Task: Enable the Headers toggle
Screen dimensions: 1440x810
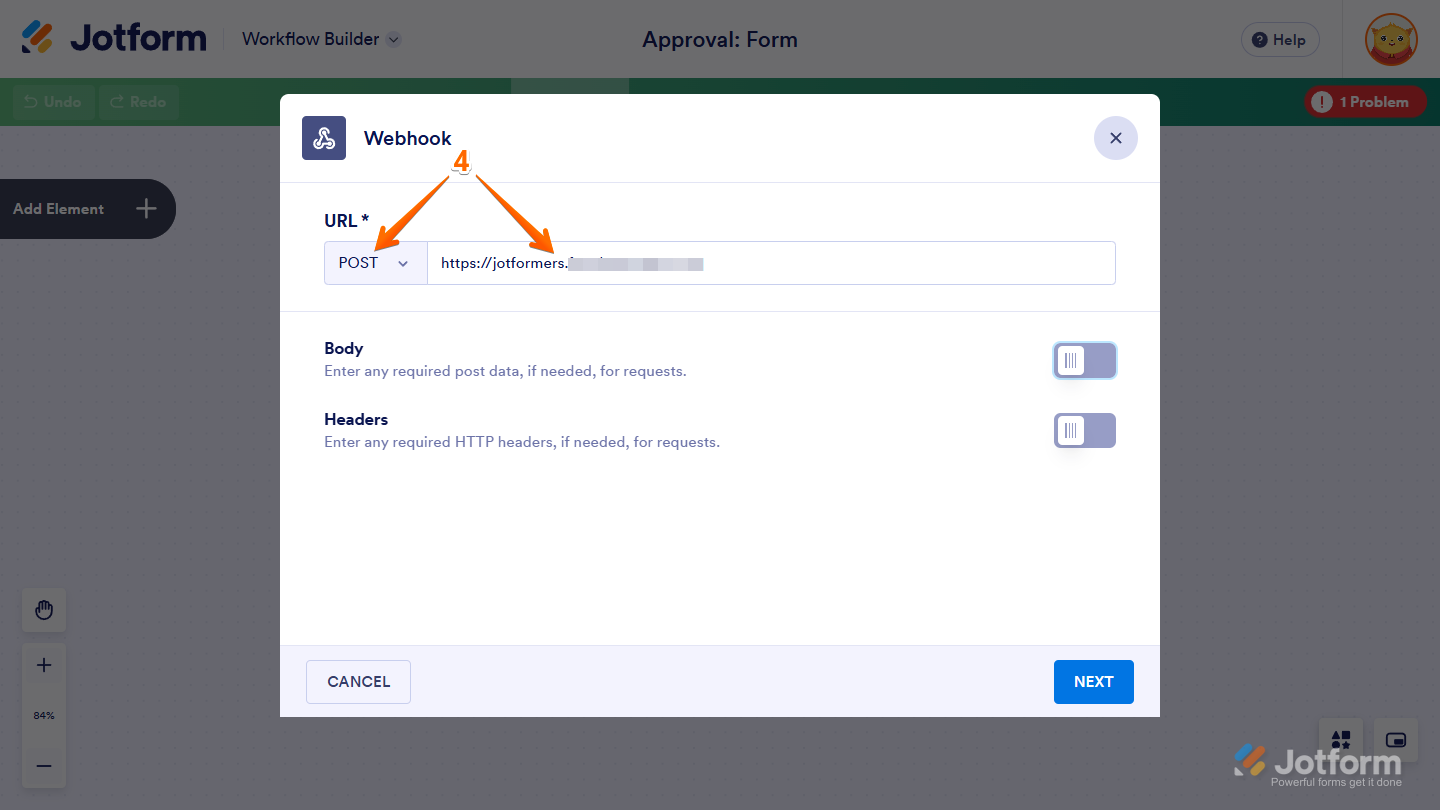Action: (1085, 430)
